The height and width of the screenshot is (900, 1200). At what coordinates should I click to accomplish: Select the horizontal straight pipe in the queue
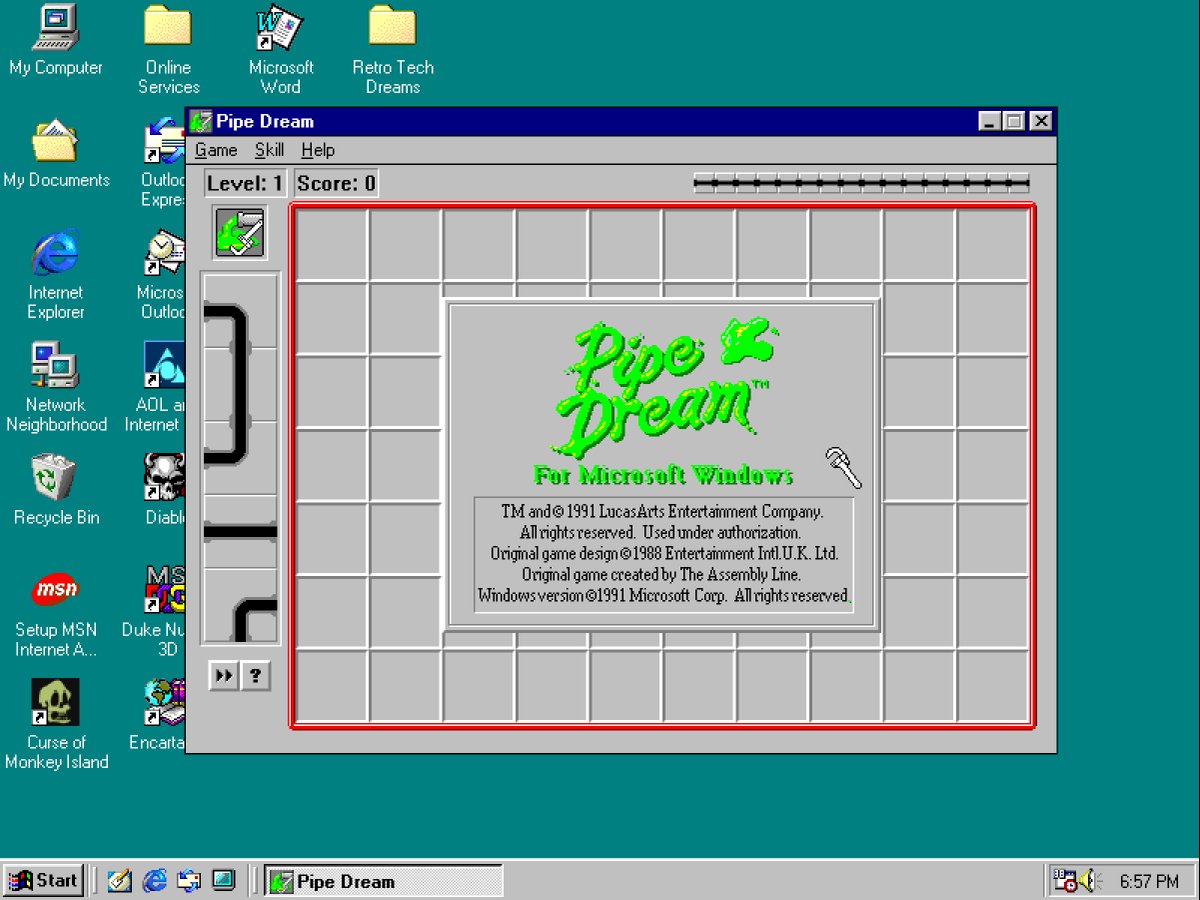pos(240,532)
